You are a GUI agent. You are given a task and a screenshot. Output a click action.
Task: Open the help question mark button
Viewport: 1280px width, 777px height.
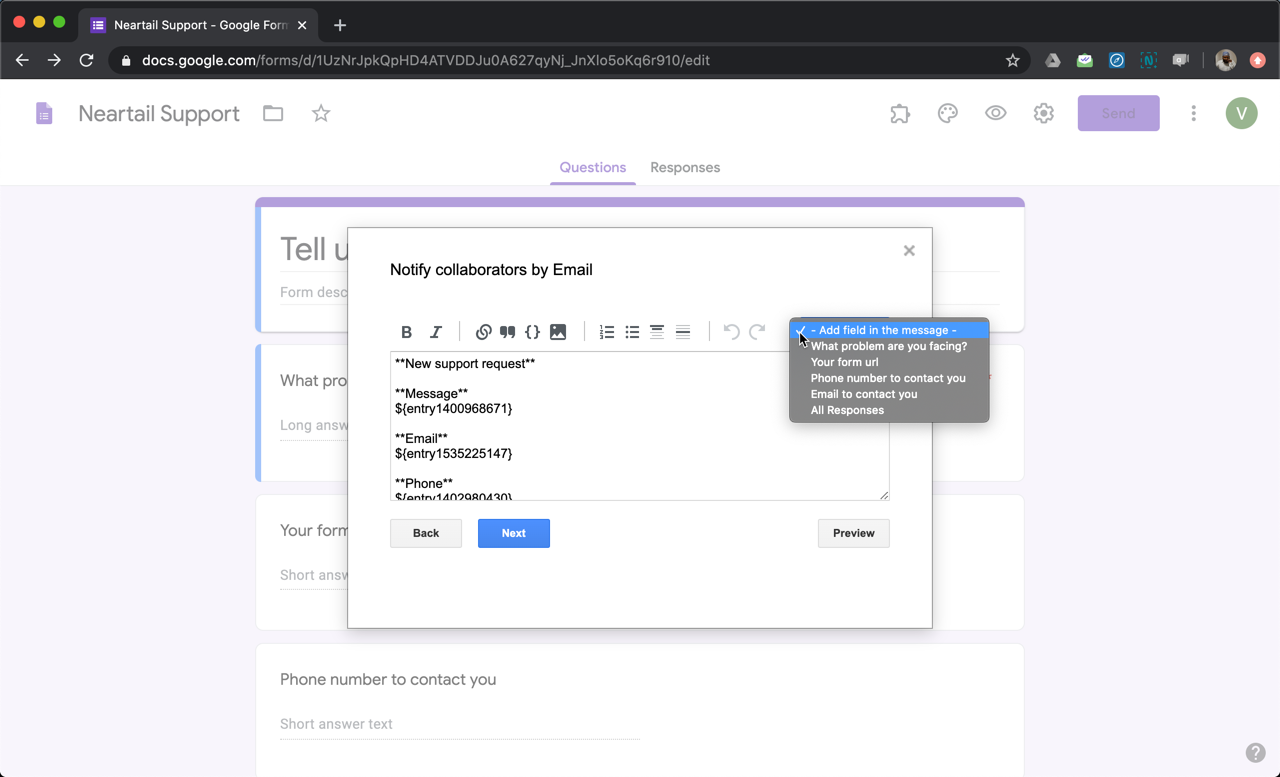(1255, 753)
